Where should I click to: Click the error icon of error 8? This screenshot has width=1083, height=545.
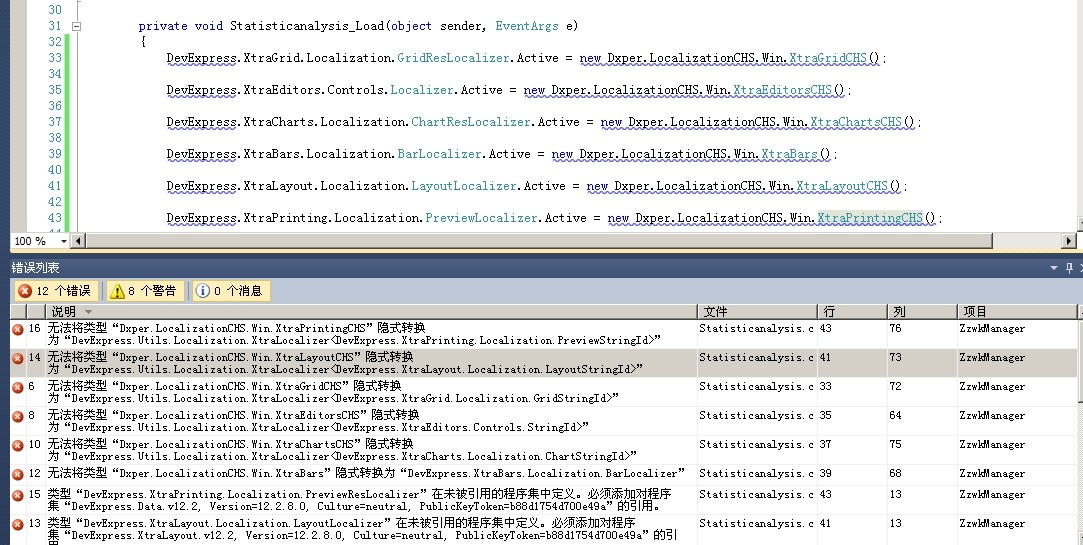(x=18, y=417)
